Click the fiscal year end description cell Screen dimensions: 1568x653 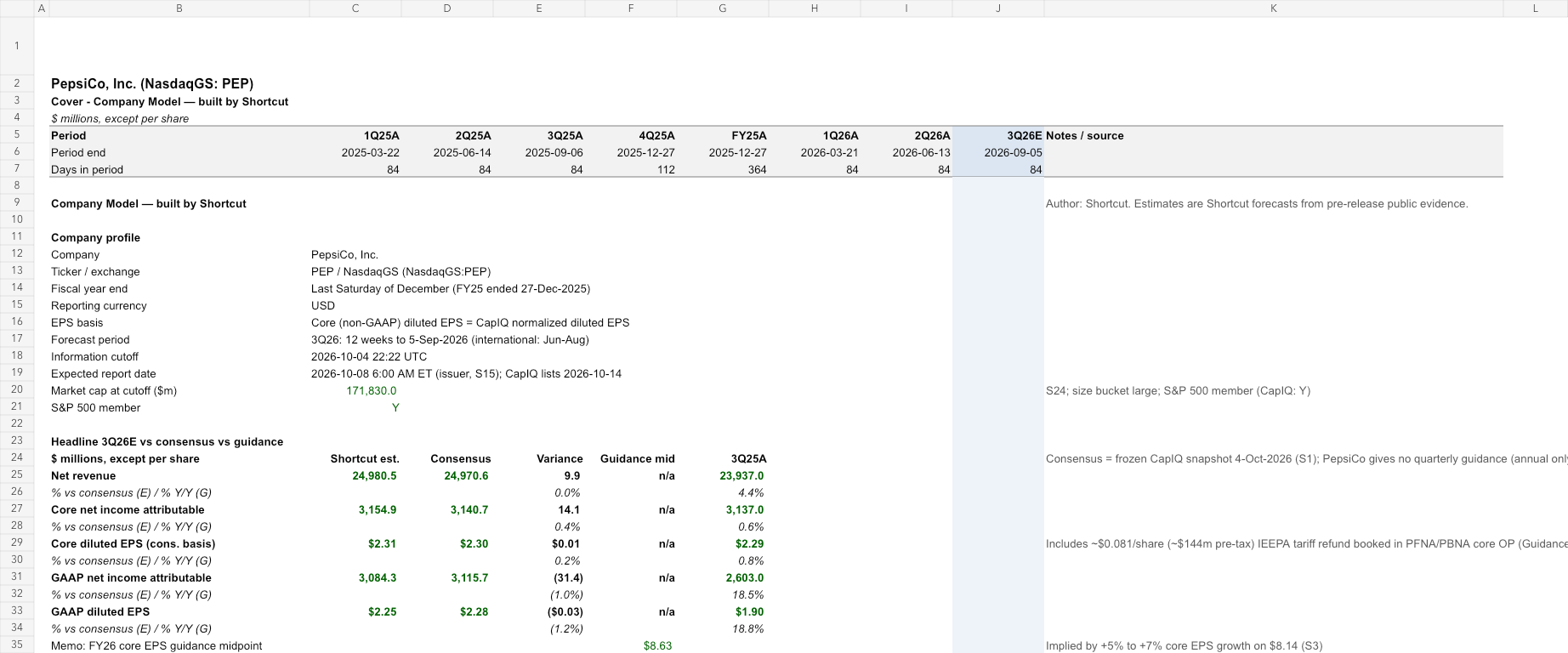[x=451, y=288]
